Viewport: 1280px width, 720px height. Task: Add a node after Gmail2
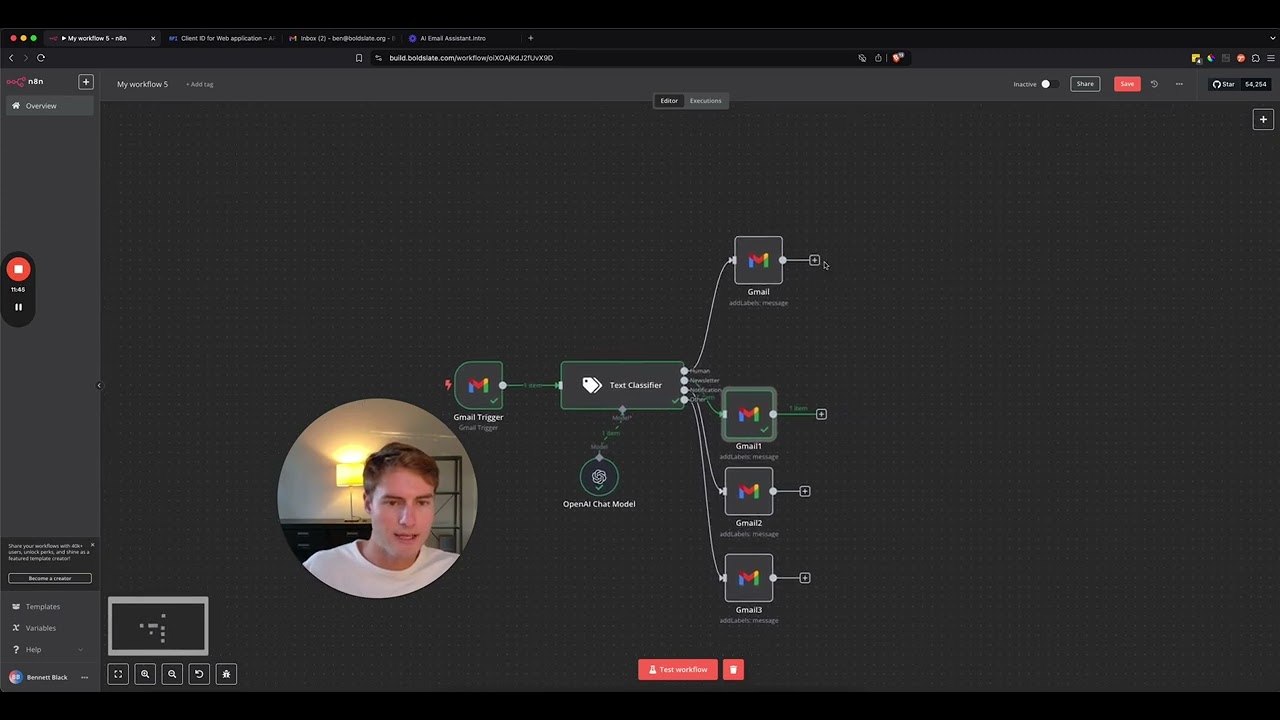click(x=805, y=491)
